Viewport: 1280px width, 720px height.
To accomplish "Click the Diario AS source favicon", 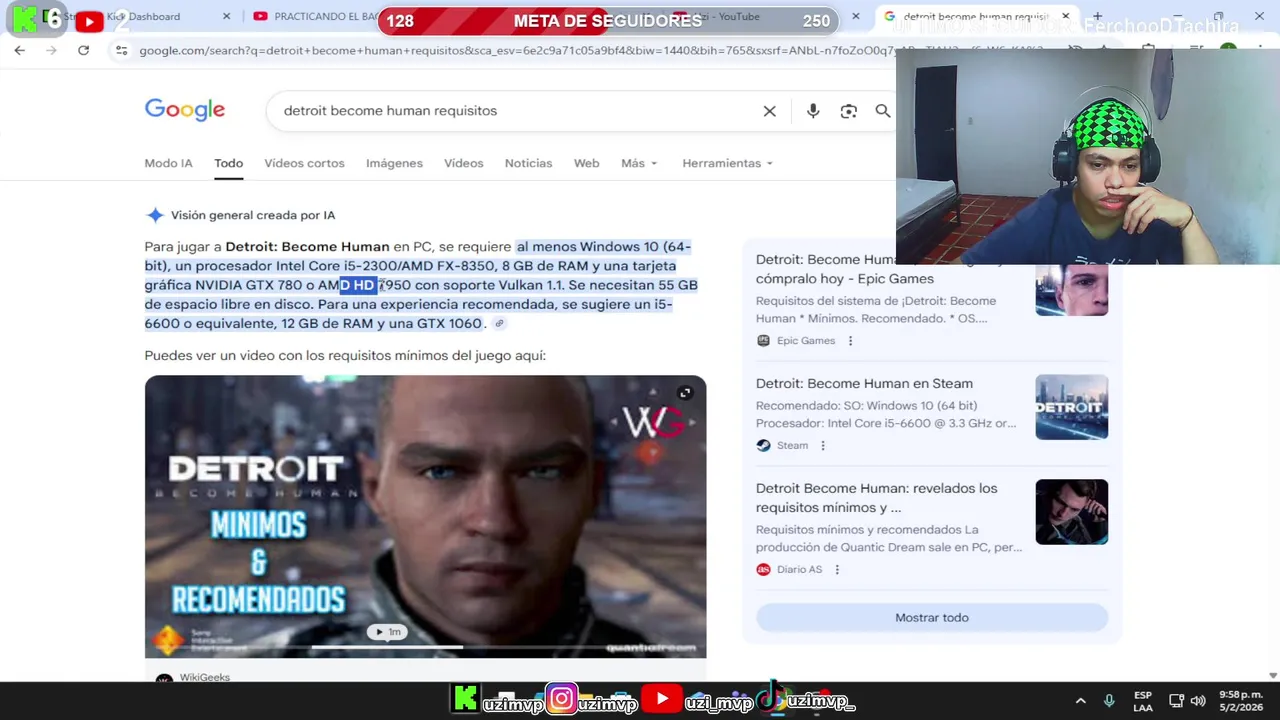I will [x=763, y=570].
